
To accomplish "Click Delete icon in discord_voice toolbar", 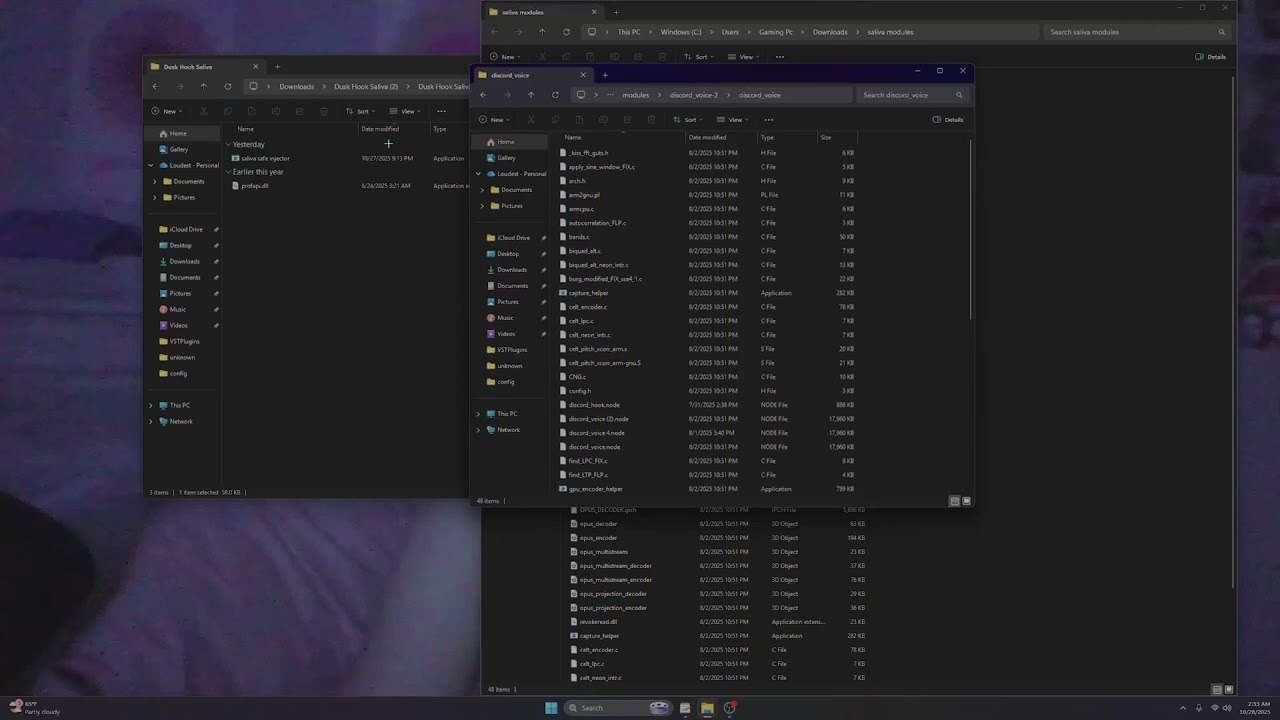I will click(651, 120).
